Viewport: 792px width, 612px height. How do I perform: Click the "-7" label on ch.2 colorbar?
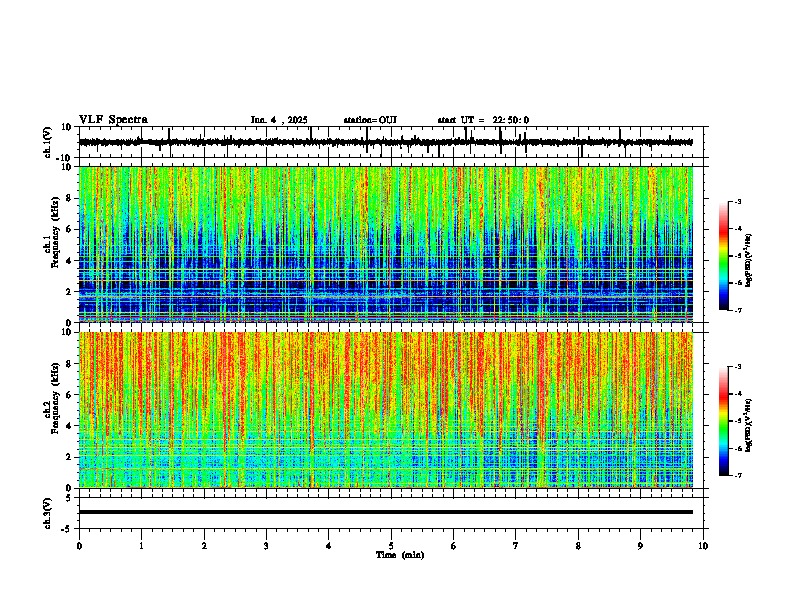point(737,475)
